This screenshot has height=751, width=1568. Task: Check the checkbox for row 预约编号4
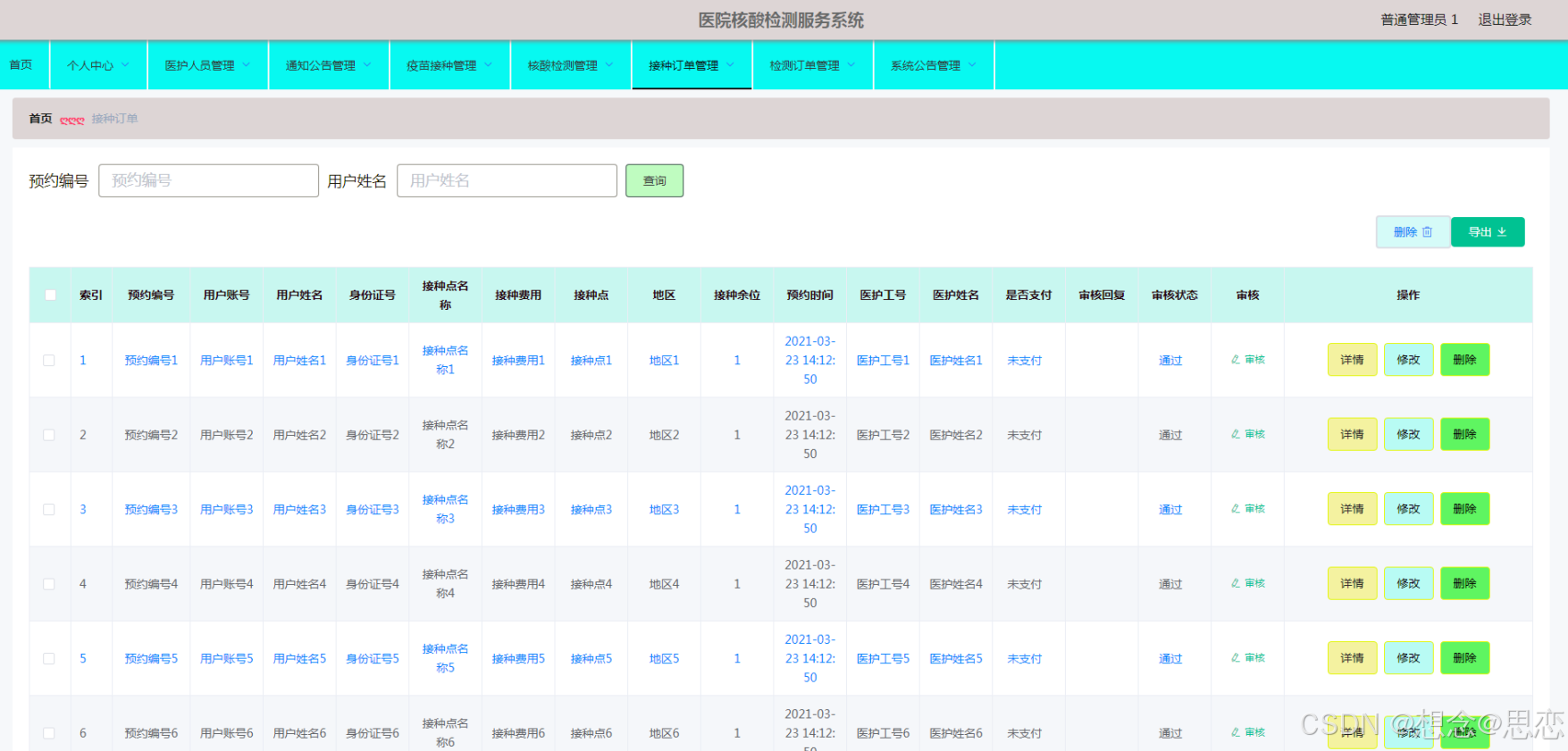pos(49,584)
